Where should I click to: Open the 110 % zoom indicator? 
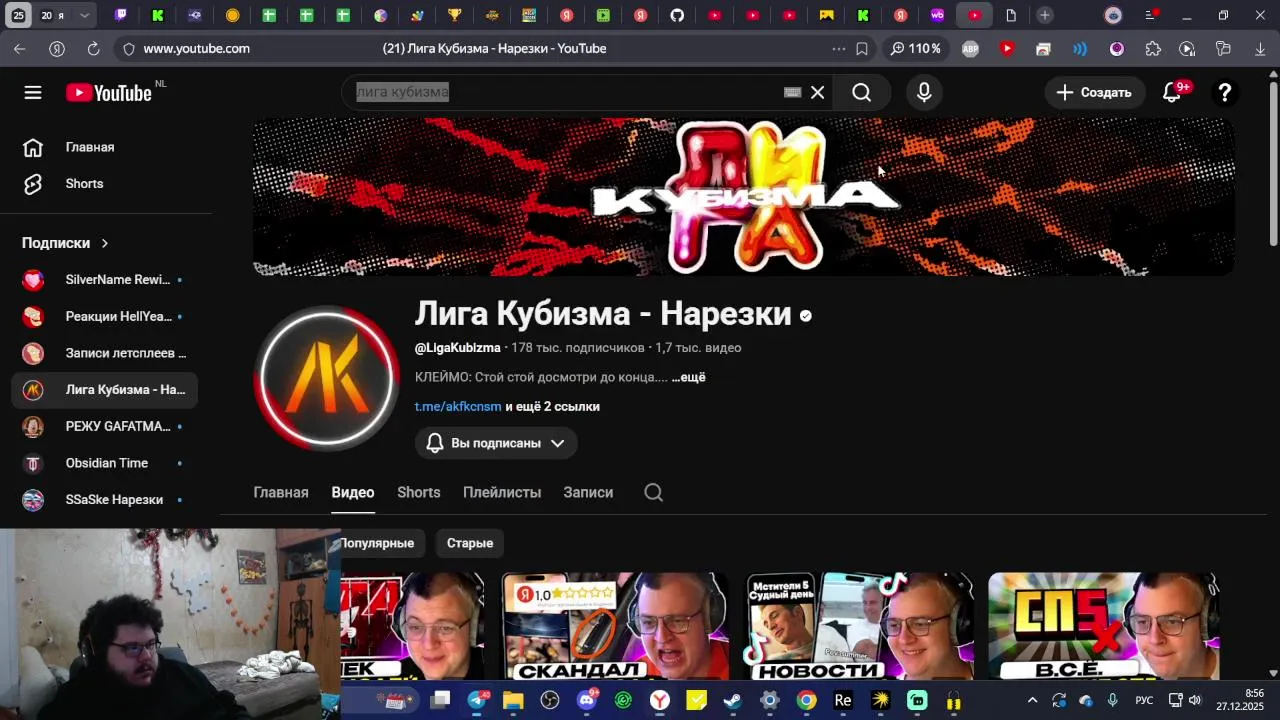pos(916,48)
